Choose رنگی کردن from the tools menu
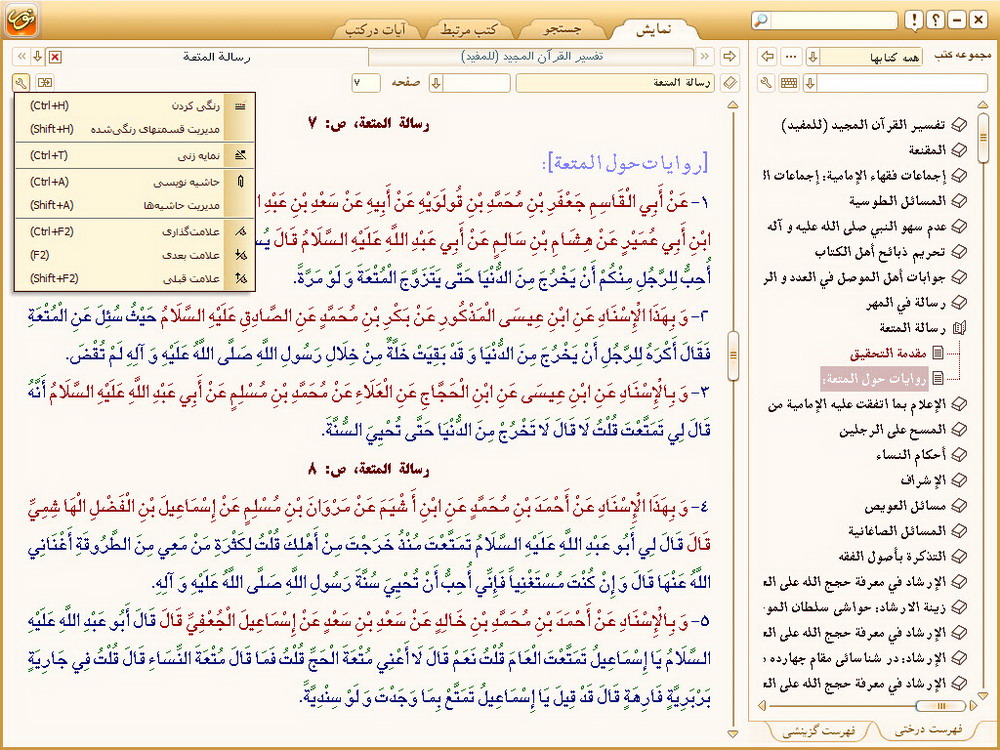Image resolution: width=1000 pixels, height=750 pixels. coord(135,106)
